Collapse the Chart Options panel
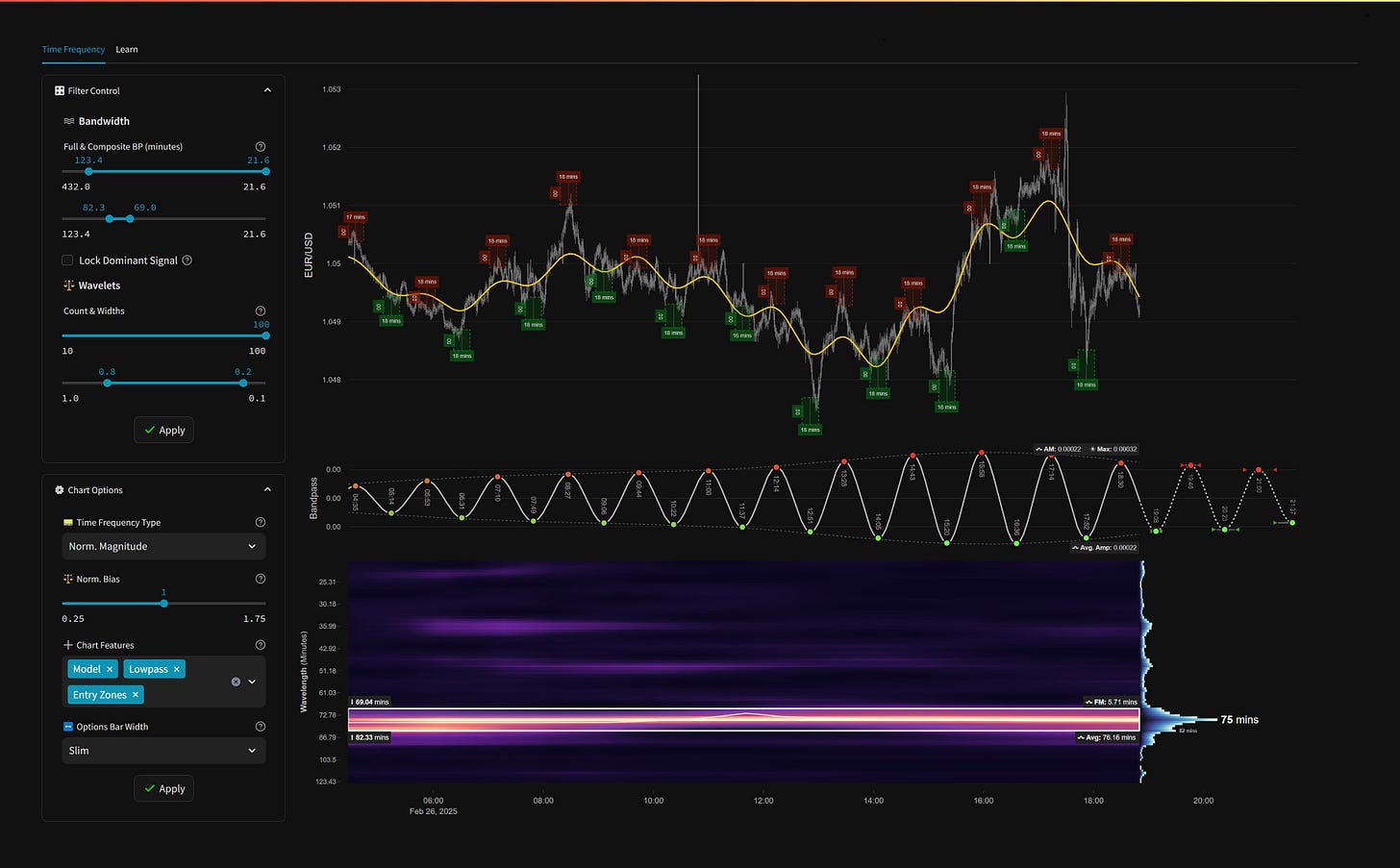The width and height of the screenshot is (1400, 868). [267, 490]
